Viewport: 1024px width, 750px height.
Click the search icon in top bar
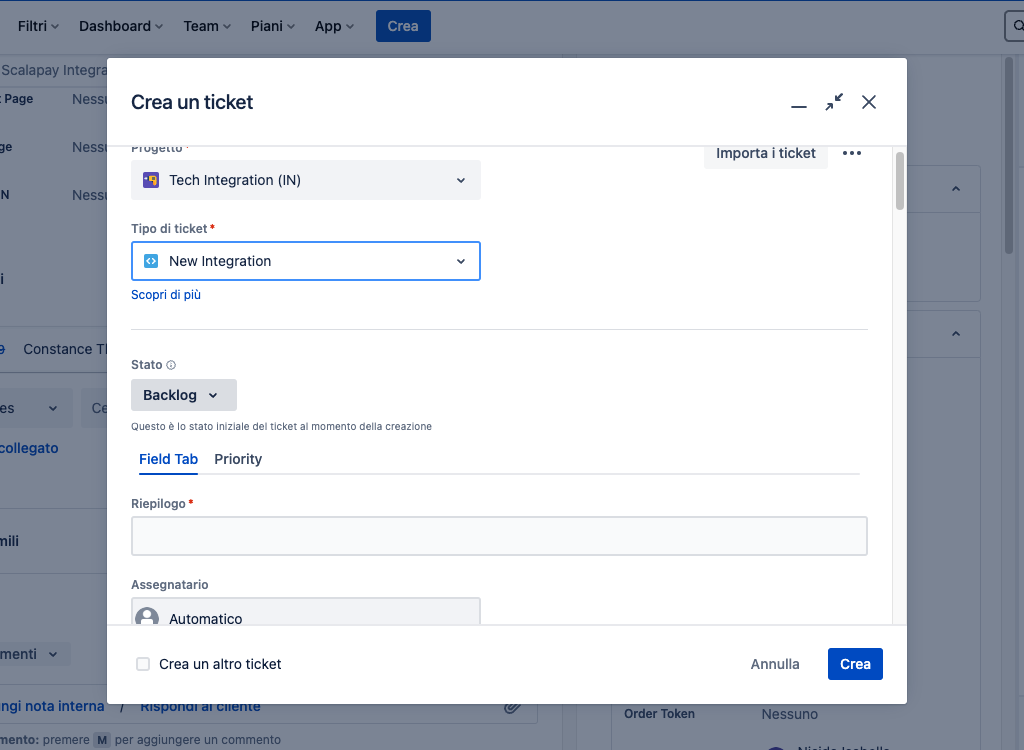coord(1017,26)
